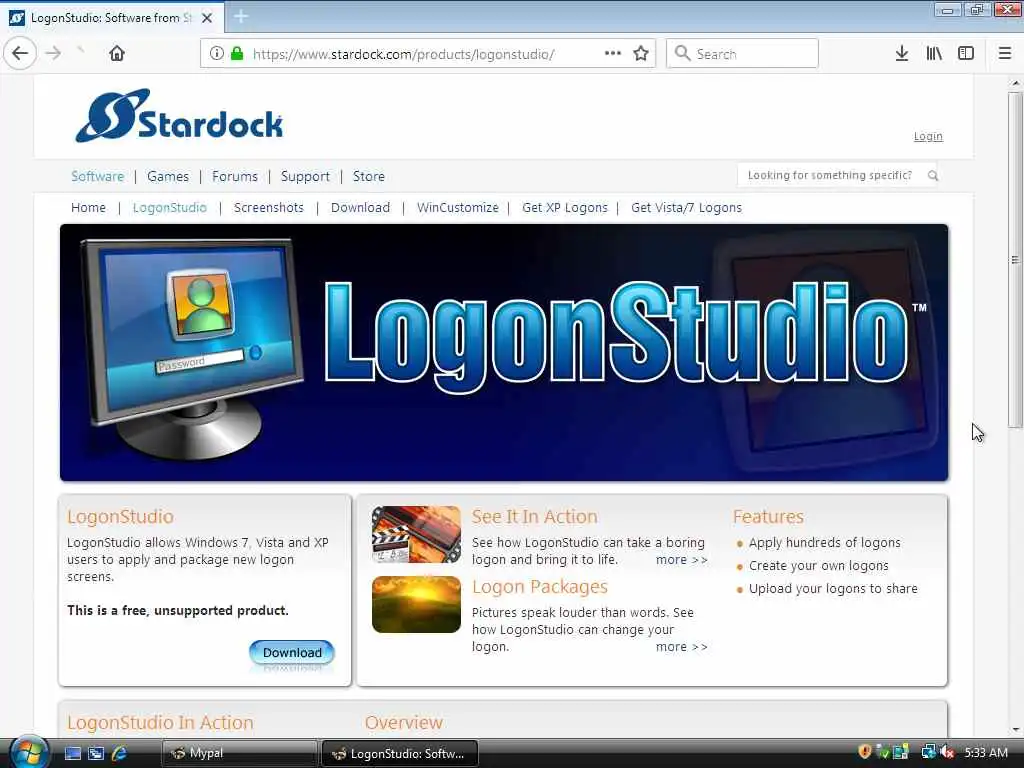Open the Screenshots sub-navigation link
The height and width of the screenshot is (768, 1024).
click(x=268, y=208)
